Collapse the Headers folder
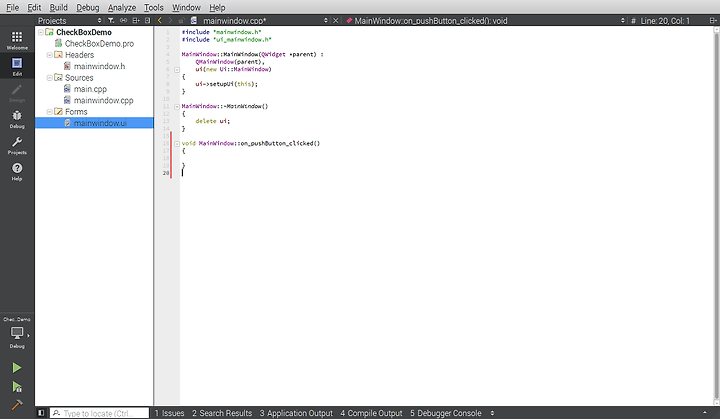This screenshot has height=419, width=720. pyautogui.click(x=50, y=55)
